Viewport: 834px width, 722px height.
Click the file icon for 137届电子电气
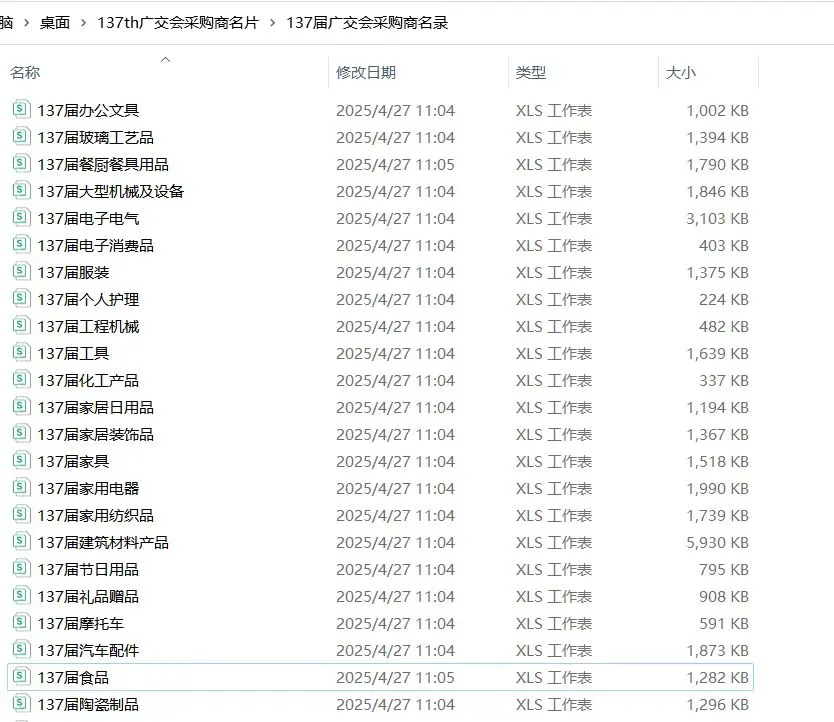click(21, 218)
